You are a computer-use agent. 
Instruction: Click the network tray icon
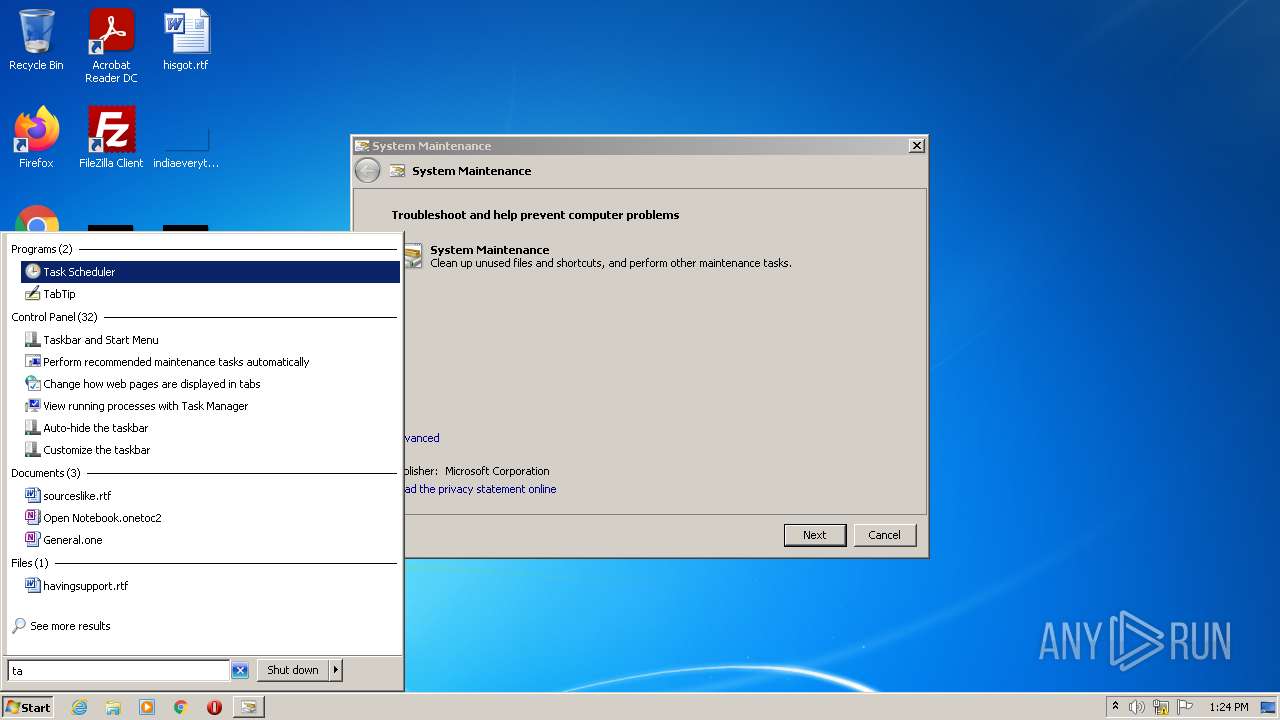(1161, 707)
